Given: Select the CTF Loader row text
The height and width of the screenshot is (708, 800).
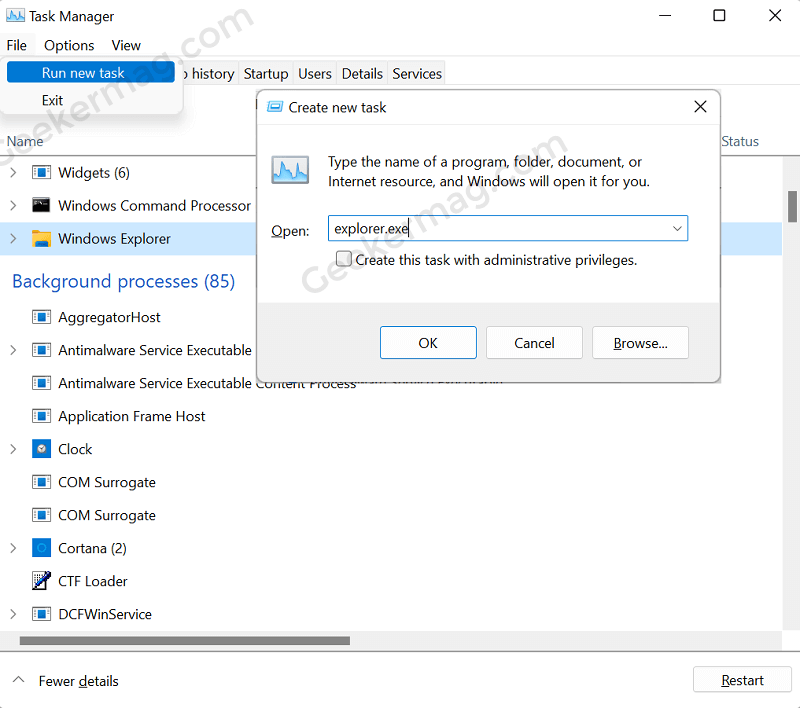Looking at the screenshot, I should click(93, 581).
